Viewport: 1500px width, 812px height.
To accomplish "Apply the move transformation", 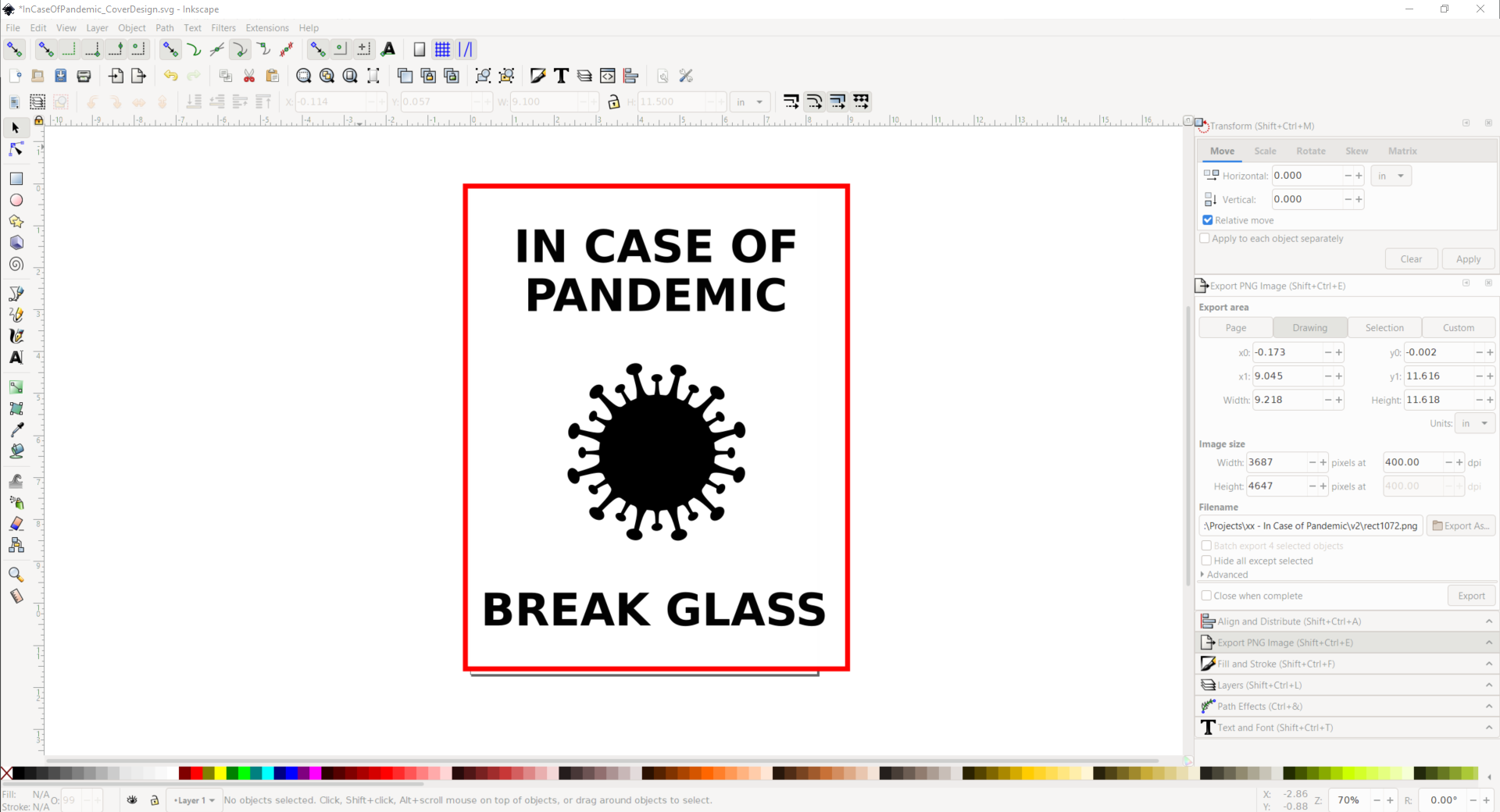I will (x=1468, y=258).
